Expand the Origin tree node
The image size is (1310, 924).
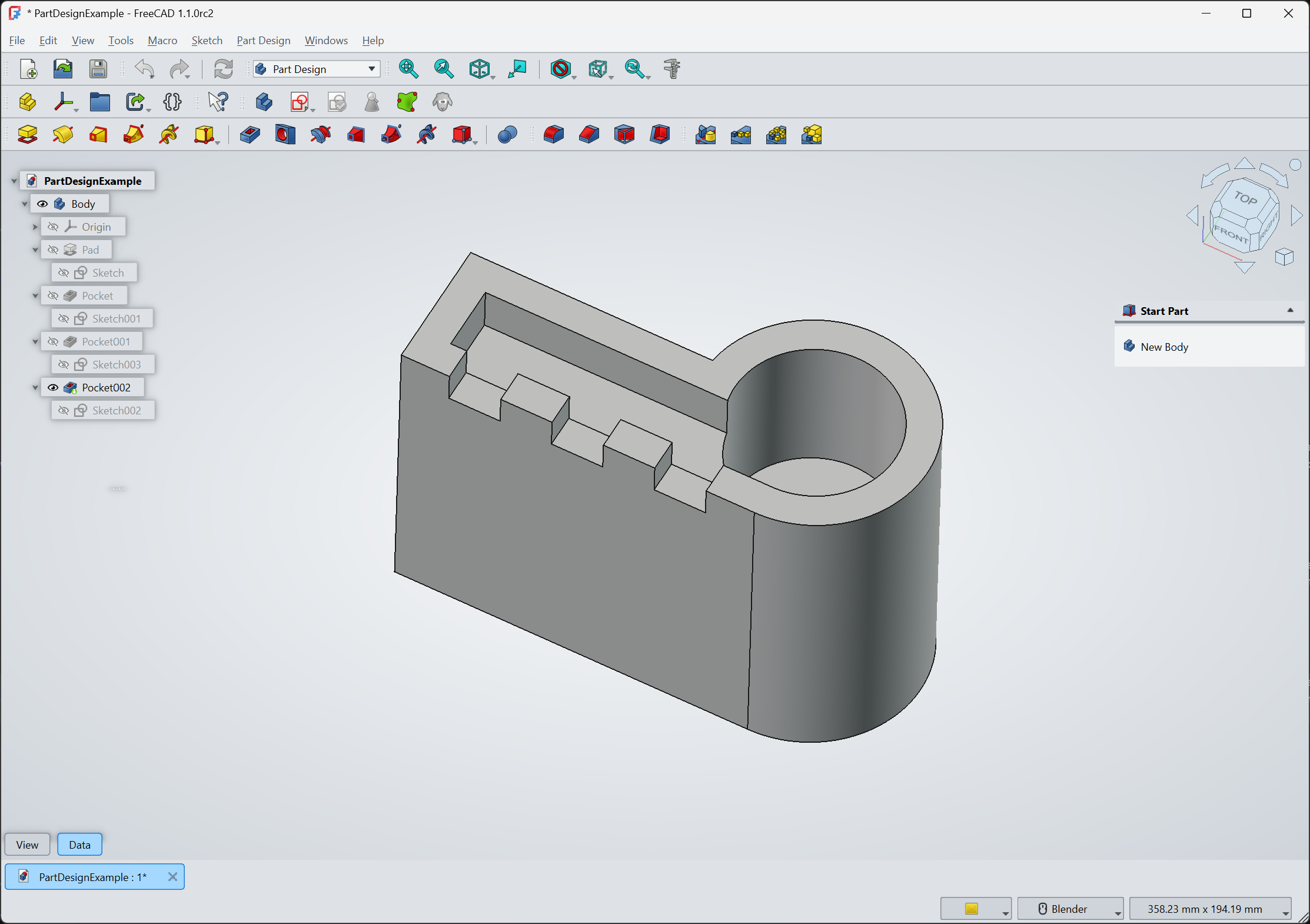coord(35,227)
